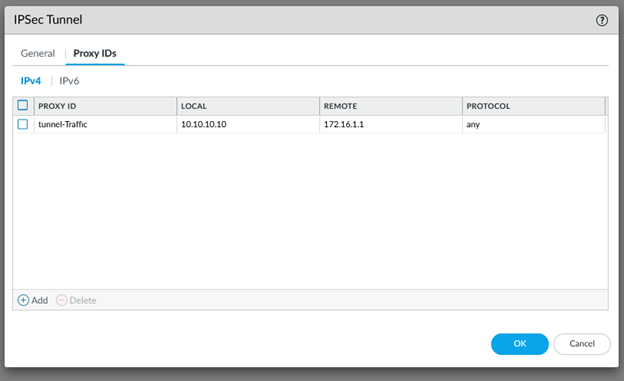624x381 pixels.
Task: Confirm with the OK button
Action: (x=520, y=344)
